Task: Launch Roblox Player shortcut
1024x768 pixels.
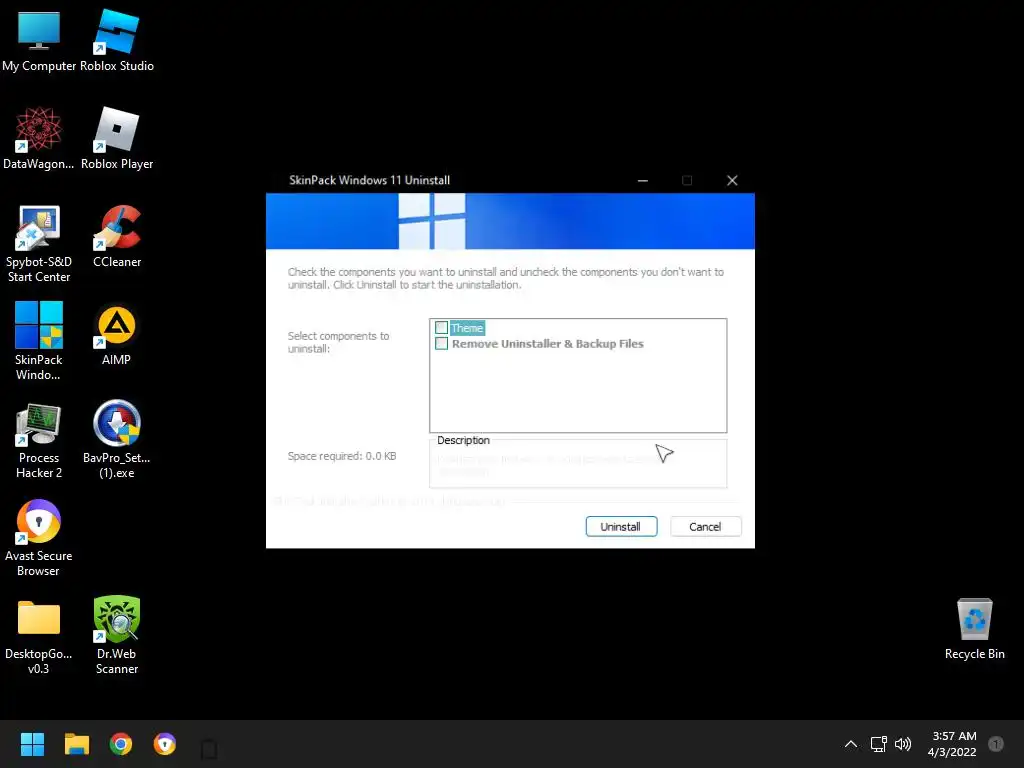Action: coord(117,138)
